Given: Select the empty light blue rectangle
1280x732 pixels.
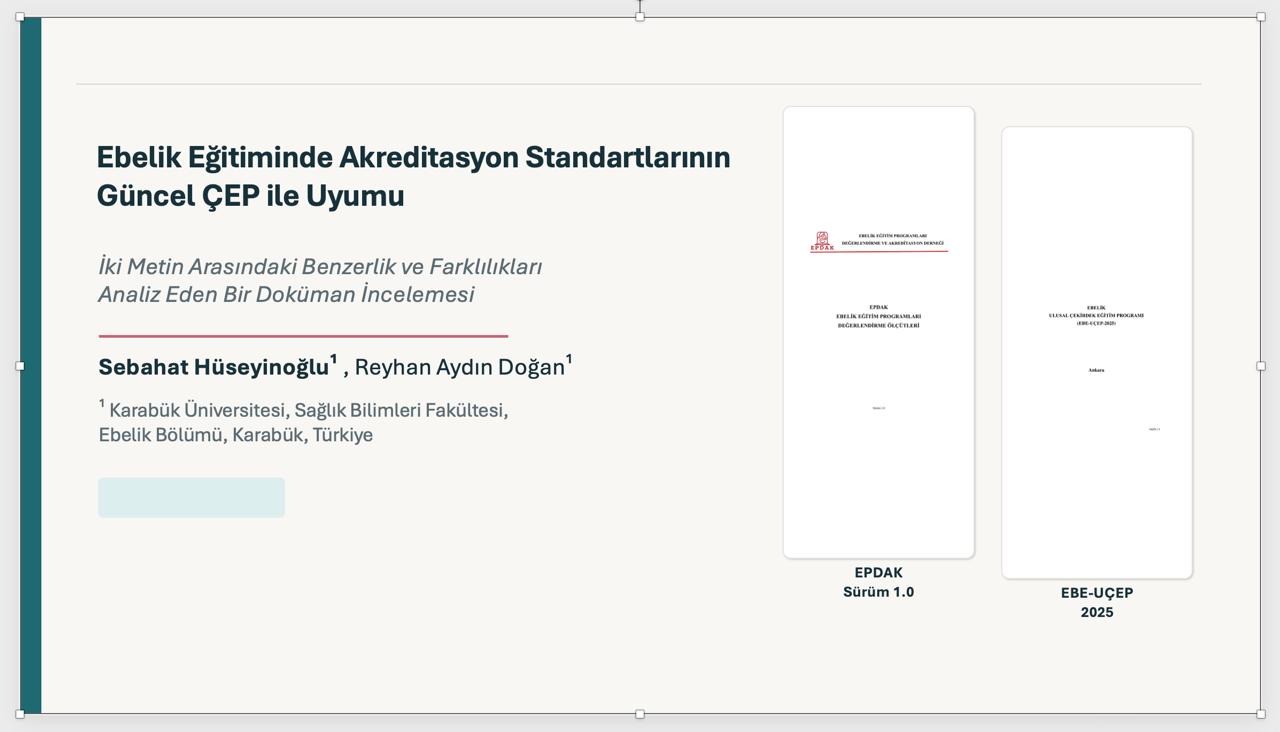Looking at the screenshot, I should 191,497.
